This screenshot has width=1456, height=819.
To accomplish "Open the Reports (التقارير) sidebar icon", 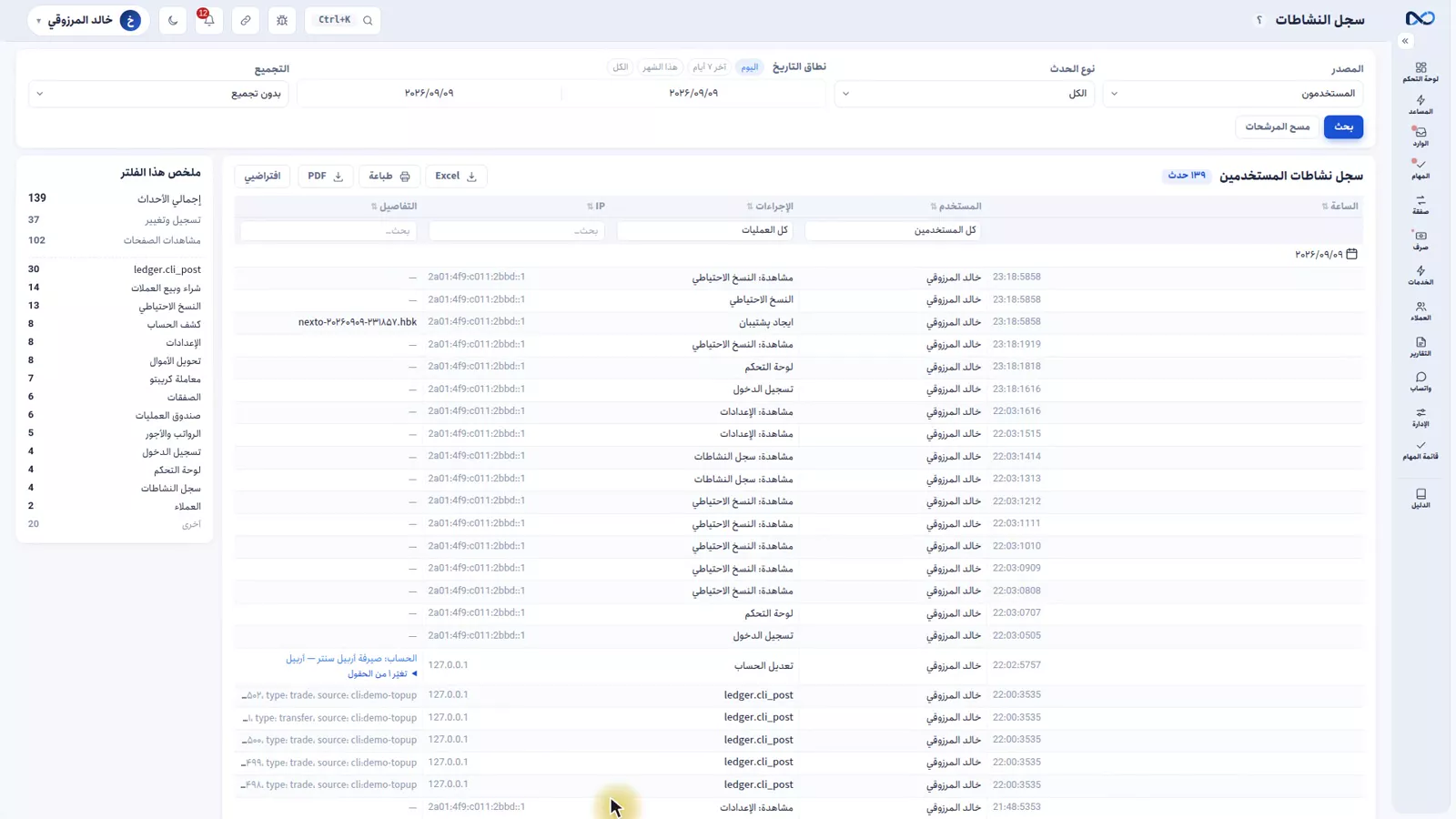I will coord(1421,347).
